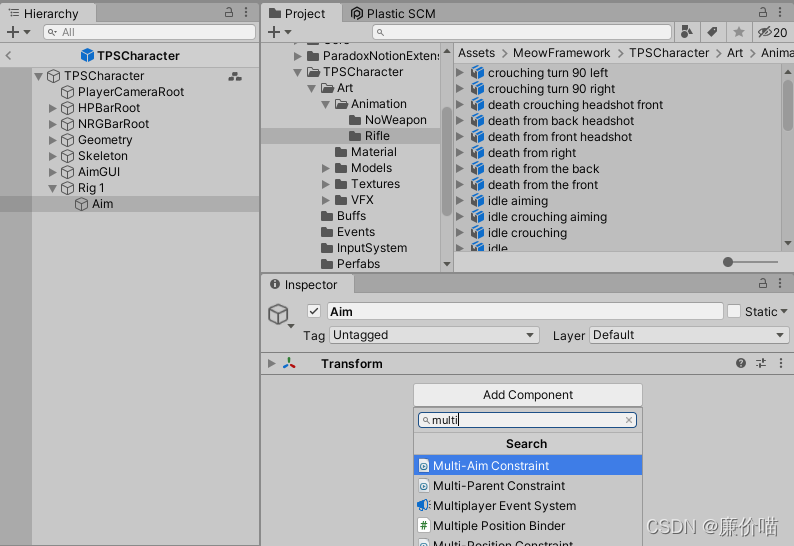Select the Multi-Parent Constraint component

pos(528,486)
